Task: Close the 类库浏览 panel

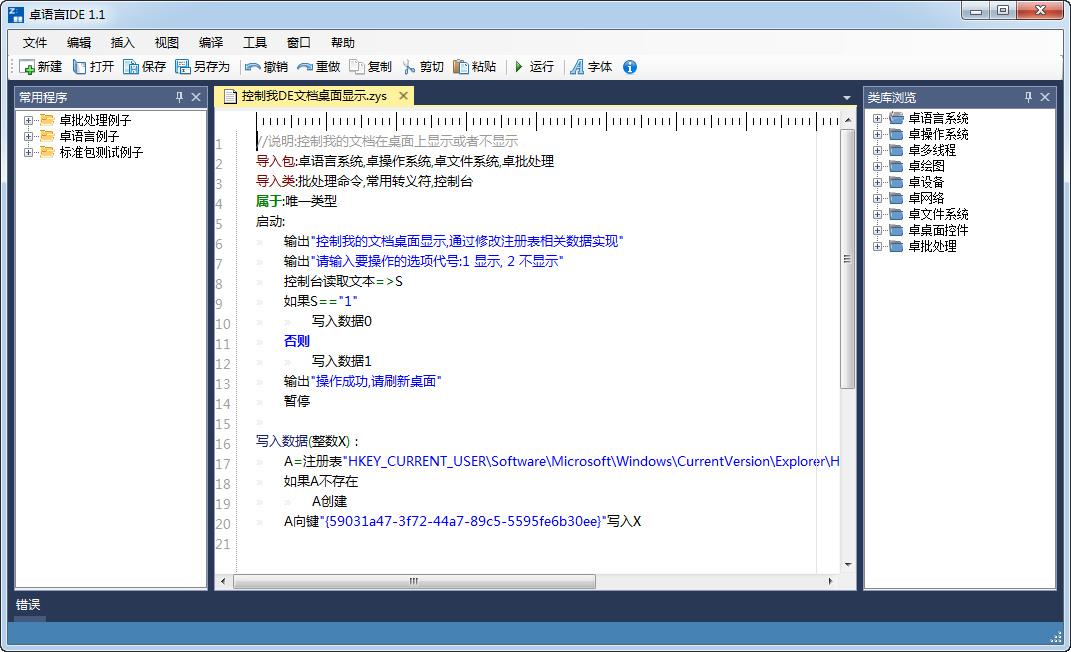Action: point(1044,97)
